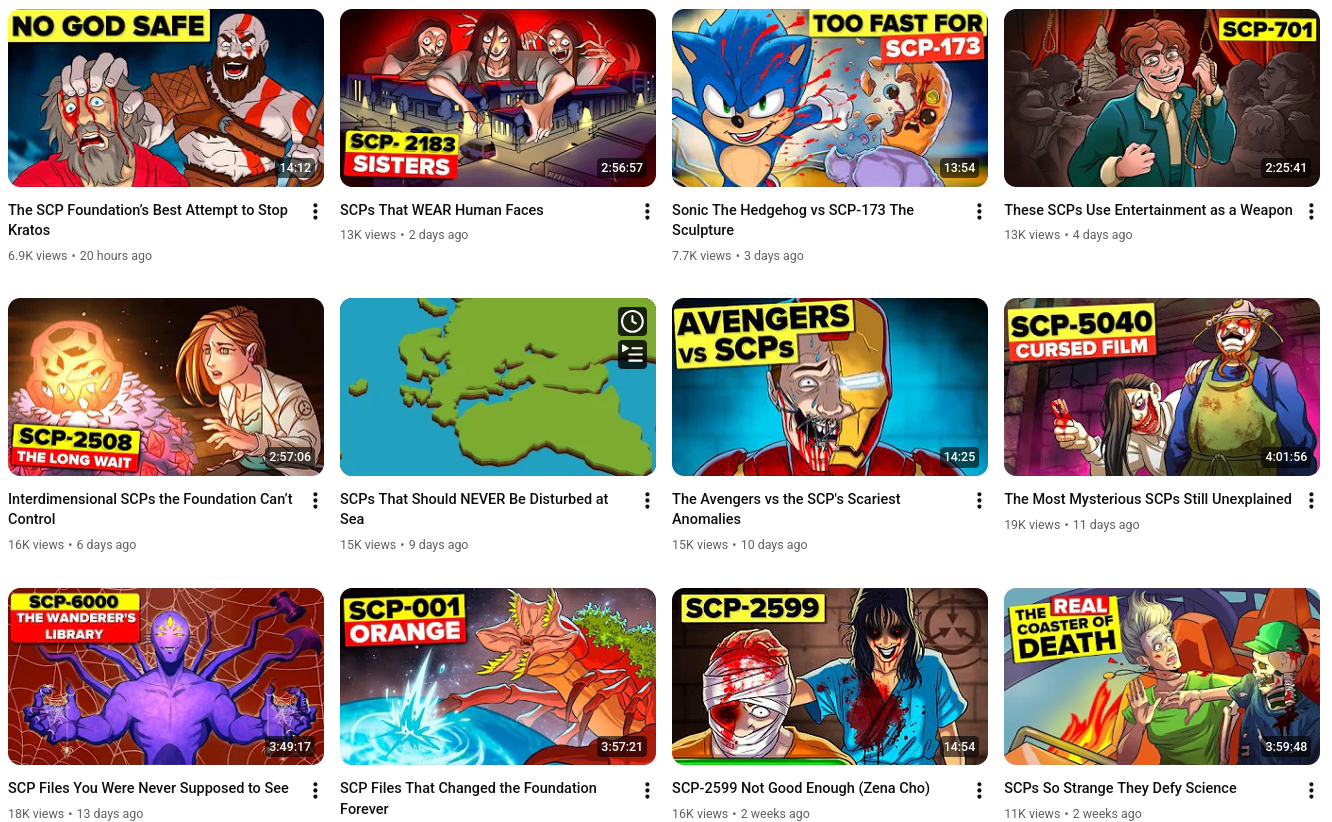The height and width of the screenshot is (822, 1332).
Task: Open three-dot menu for Avengers vs SCP's video
Action: 979,501
